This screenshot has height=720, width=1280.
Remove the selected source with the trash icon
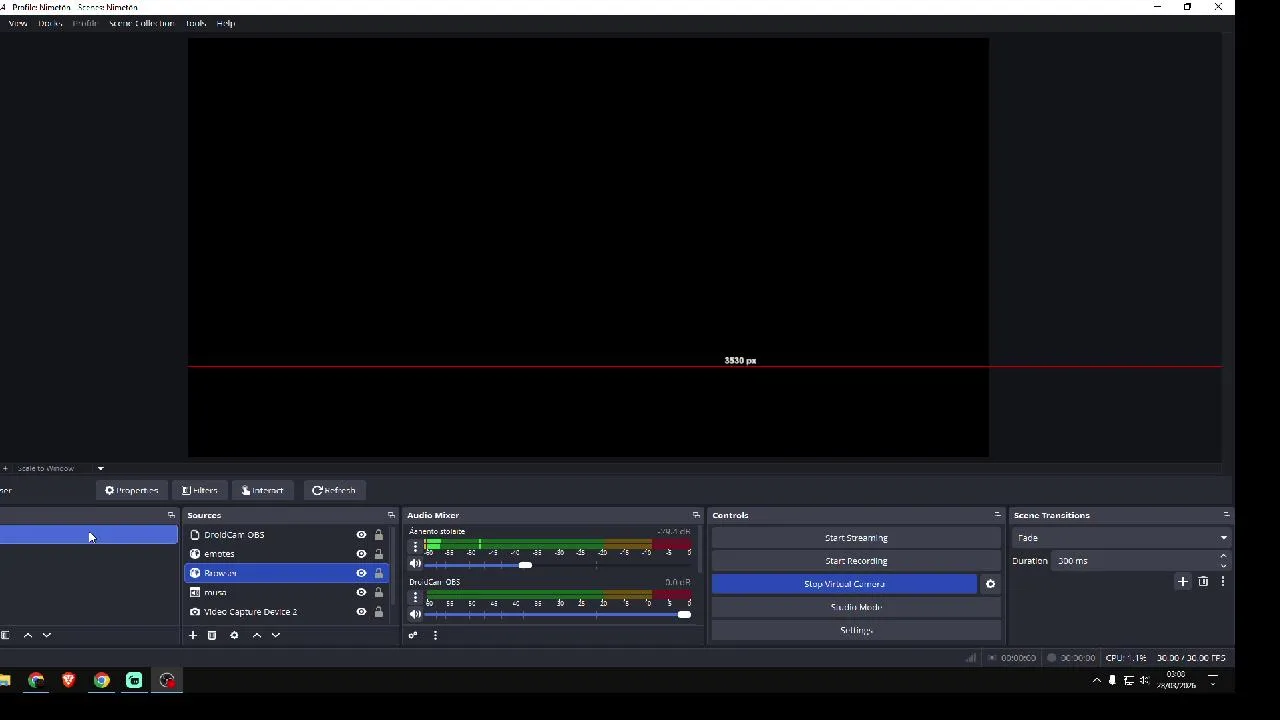click(212, 635)
